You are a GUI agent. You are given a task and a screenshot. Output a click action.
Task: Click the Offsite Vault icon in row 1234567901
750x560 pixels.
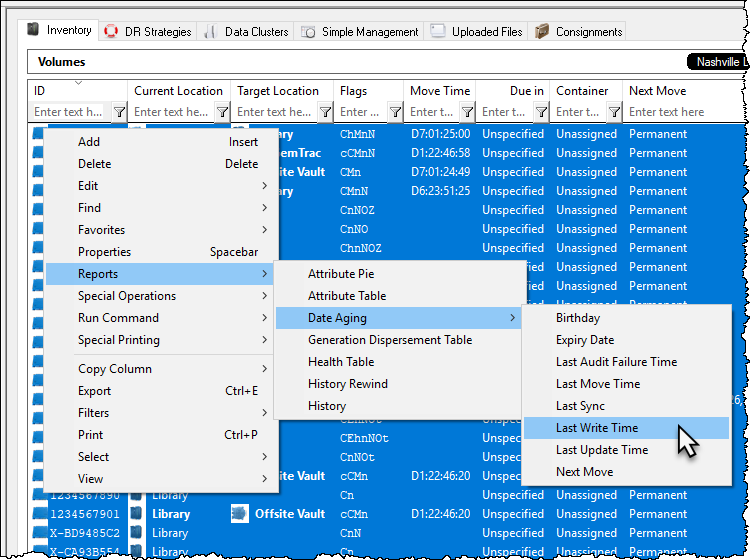[240, 514]
